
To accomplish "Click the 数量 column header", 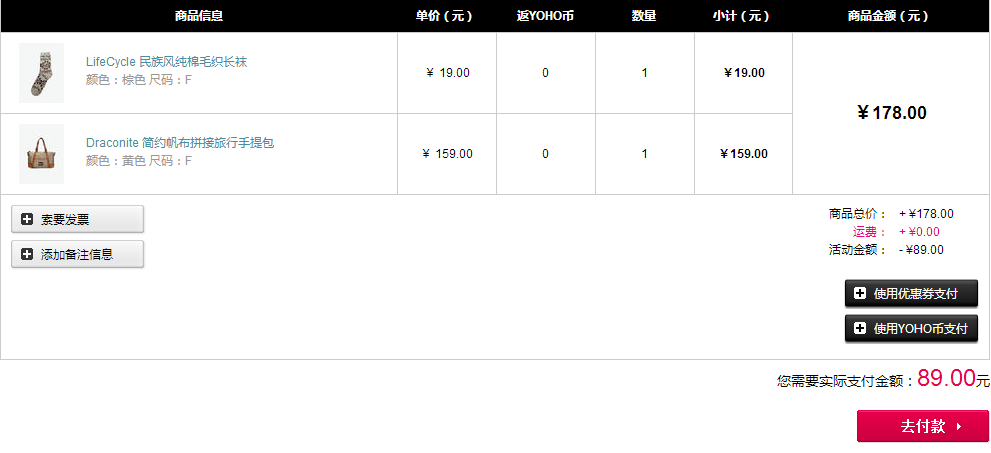I will [643, 16].
